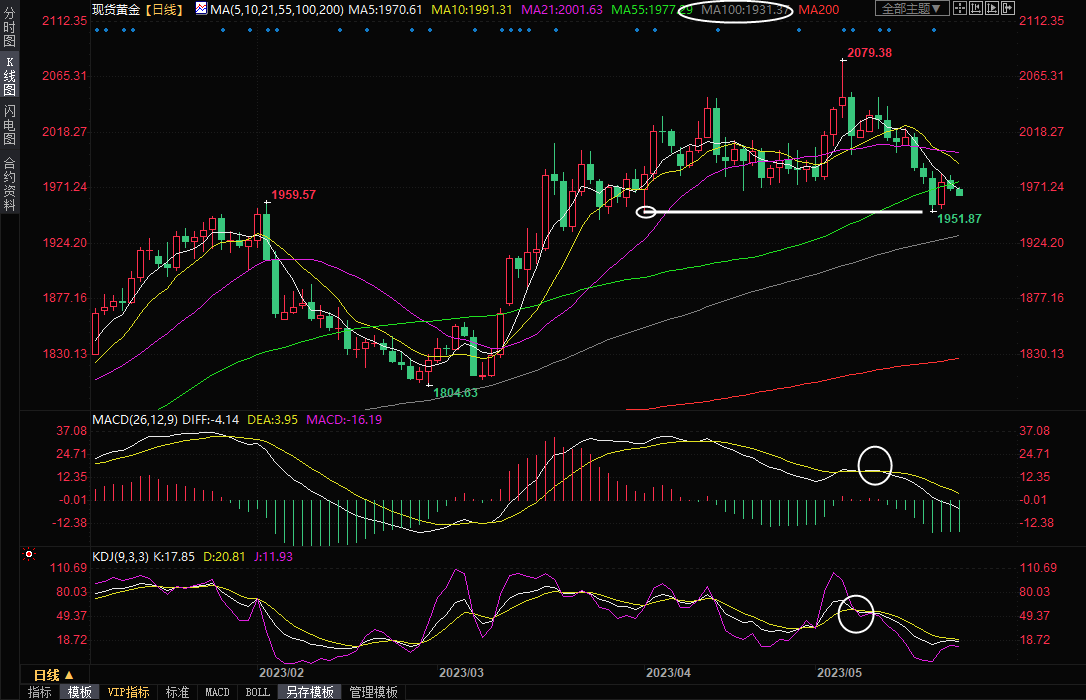This screenshot has width=1086, height=700.
Task: Click the MA indicator chart icon
Action: click(201, 9)
